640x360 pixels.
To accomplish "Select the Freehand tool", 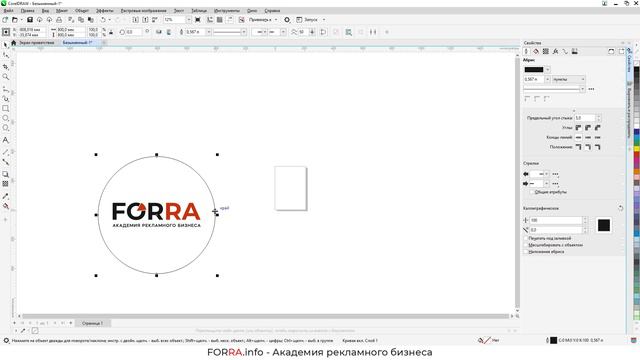I will (6, 89).
